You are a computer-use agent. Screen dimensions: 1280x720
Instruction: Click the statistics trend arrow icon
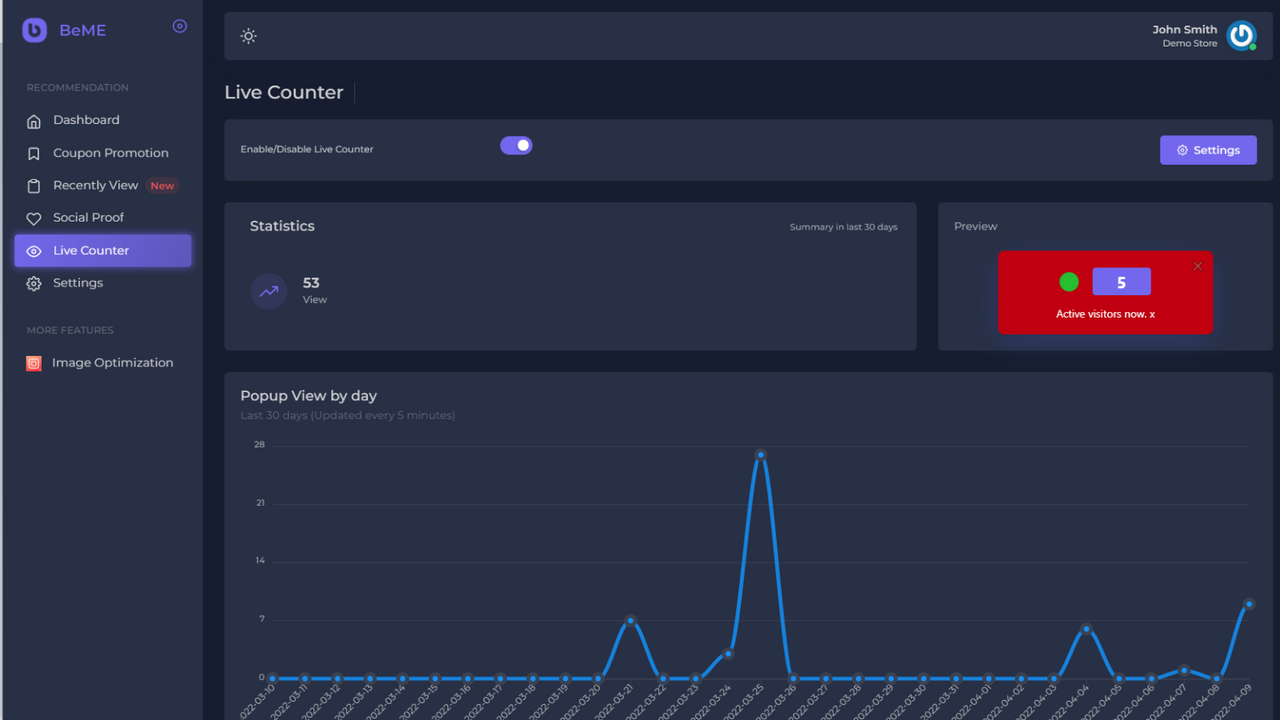pos(269,291)
